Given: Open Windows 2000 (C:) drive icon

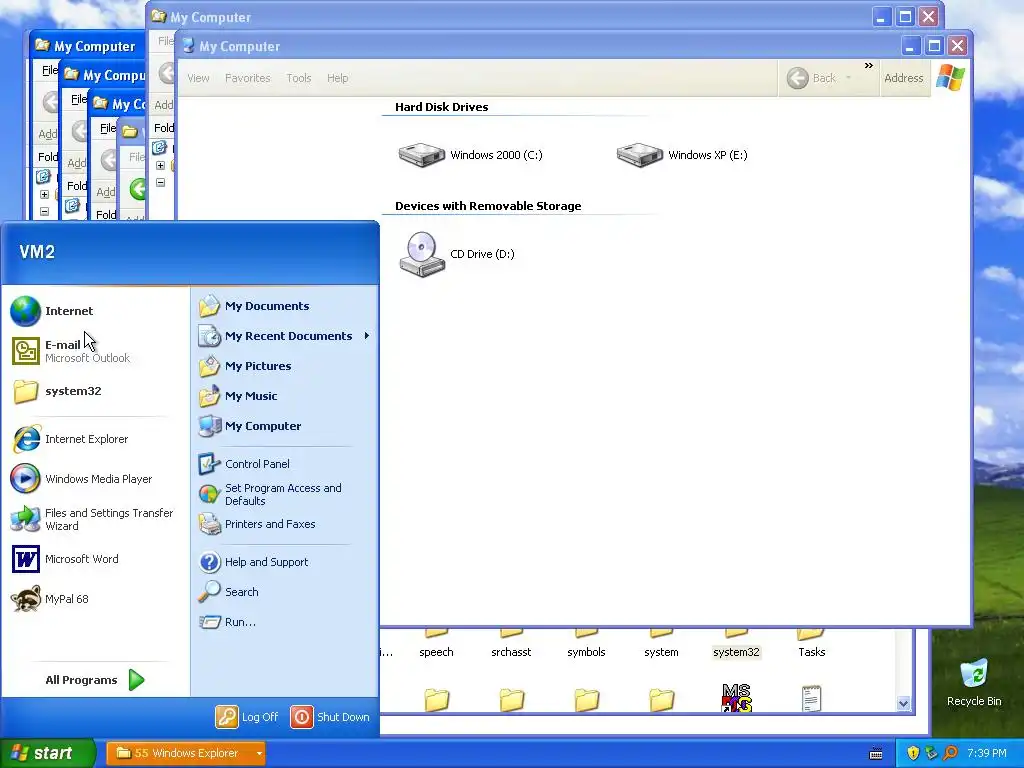Looking at the screenshot, I should pos(422,155).
